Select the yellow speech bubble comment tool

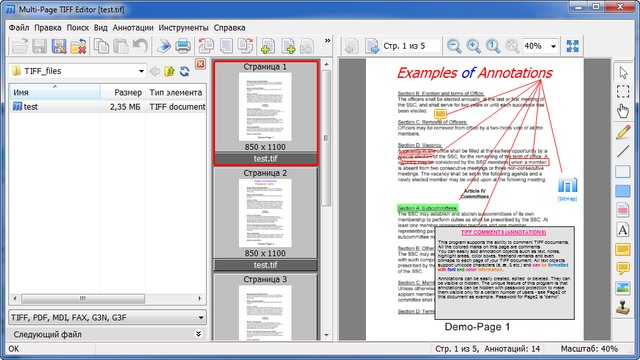(x=623, y=269)
